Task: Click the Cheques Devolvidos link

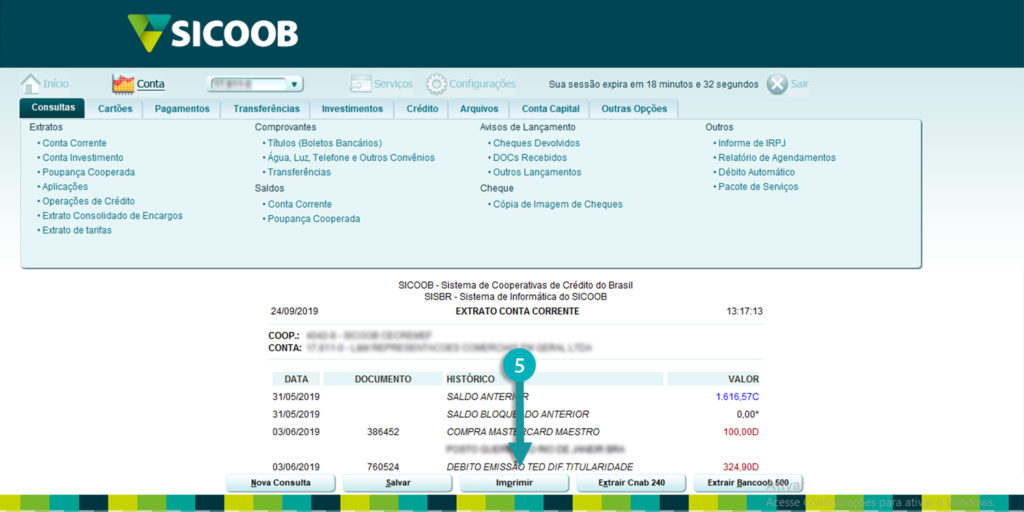Action: pyautogui.click(x=536, y=143)
